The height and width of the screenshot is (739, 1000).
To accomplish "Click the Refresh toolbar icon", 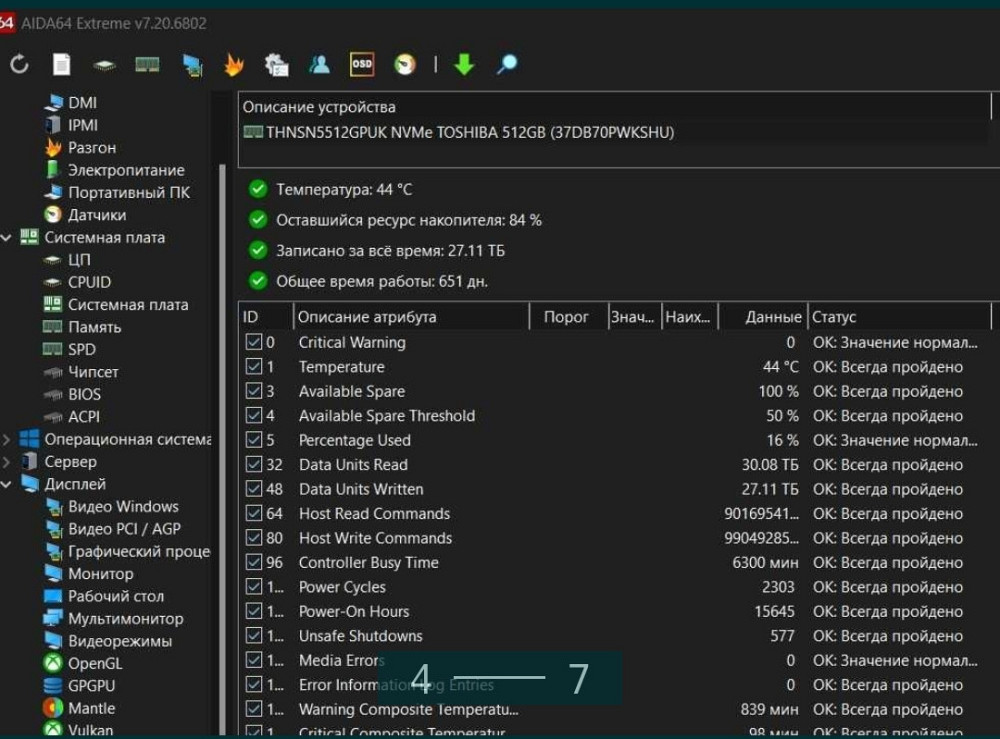I will 19,65.
